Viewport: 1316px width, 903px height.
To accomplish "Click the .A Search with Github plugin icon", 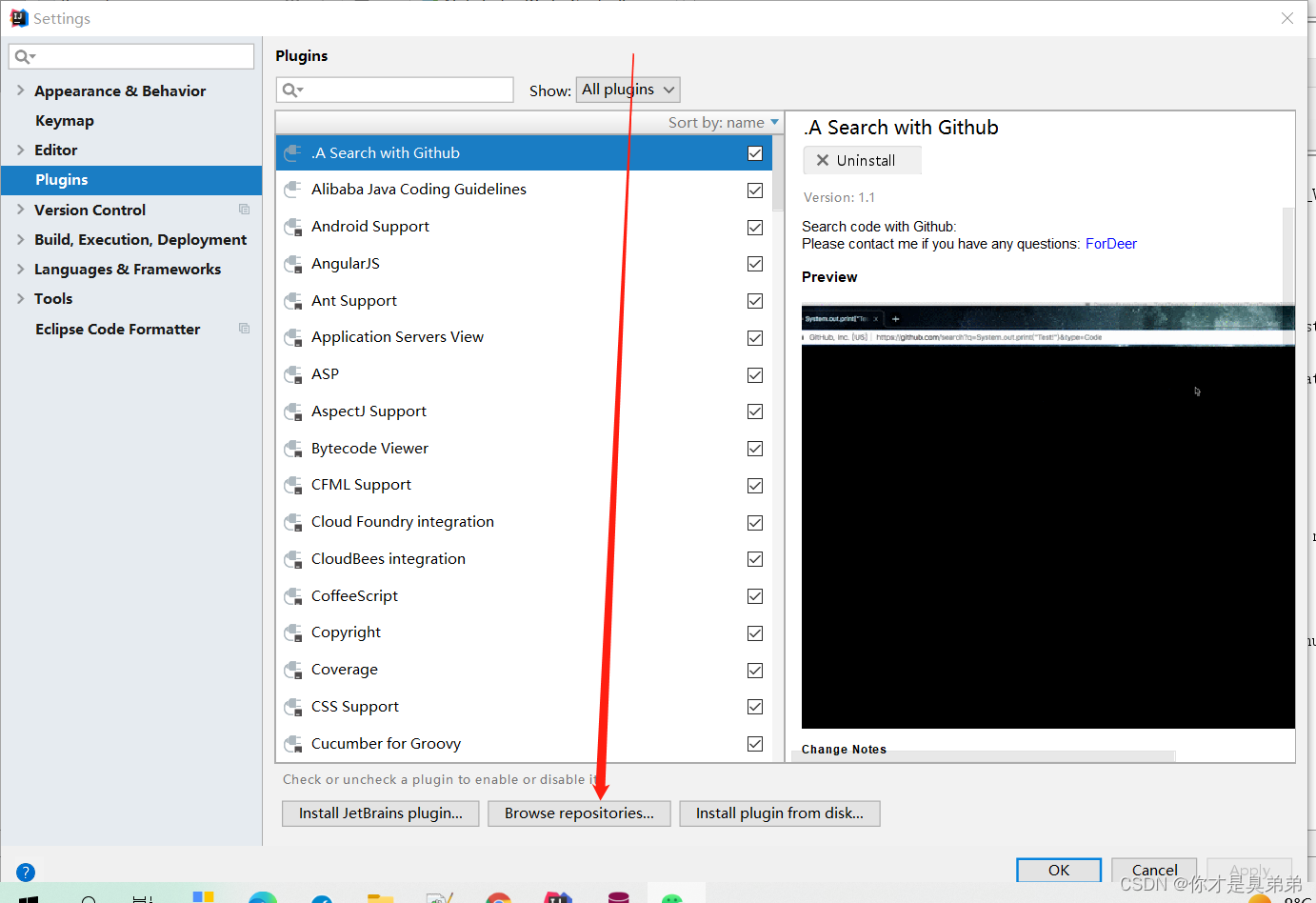I will pos(292,152).
